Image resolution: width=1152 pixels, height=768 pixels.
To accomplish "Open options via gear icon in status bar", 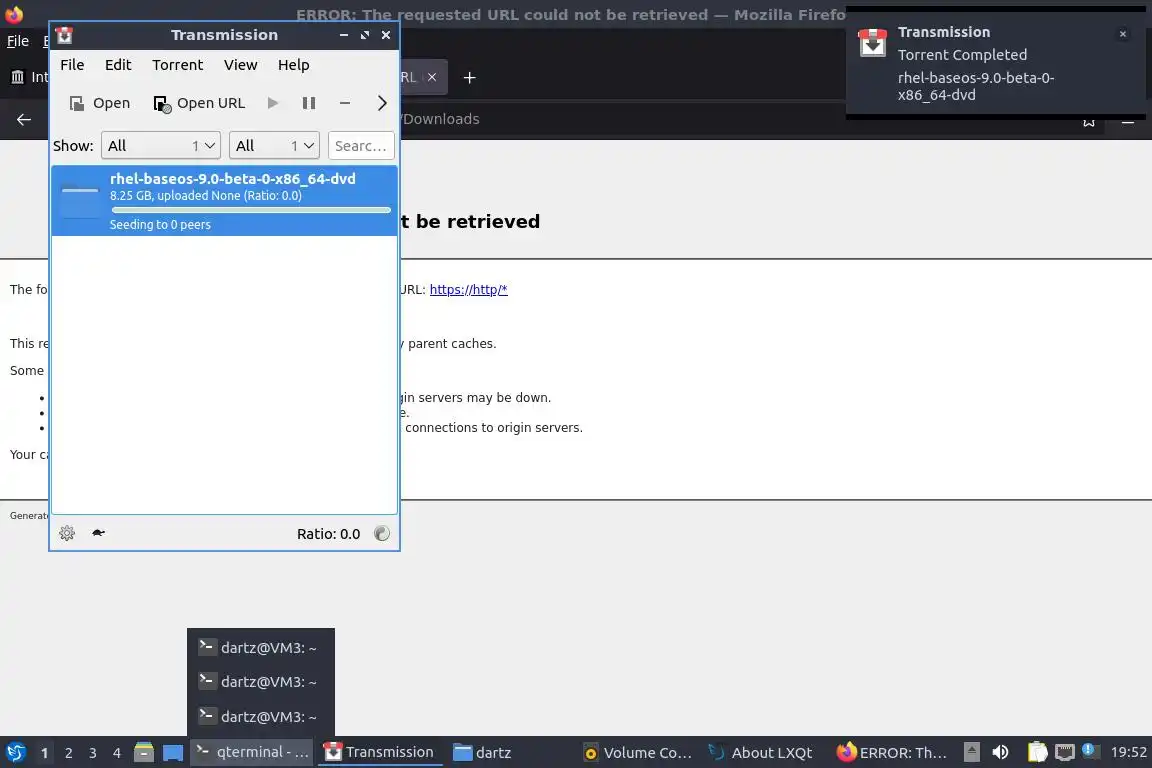I will pyautogui.click(x=67, y=533).
